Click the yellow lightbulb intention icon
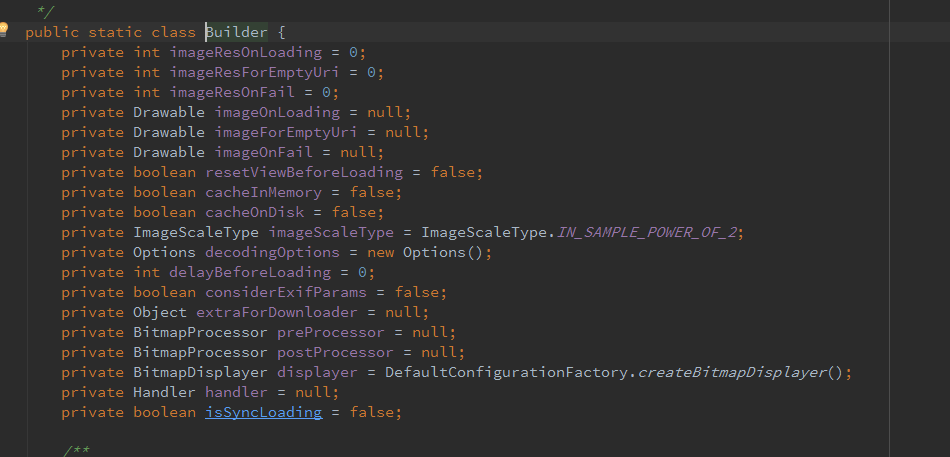The width and height of the screenshot is (950, 457). pos(5,29)
